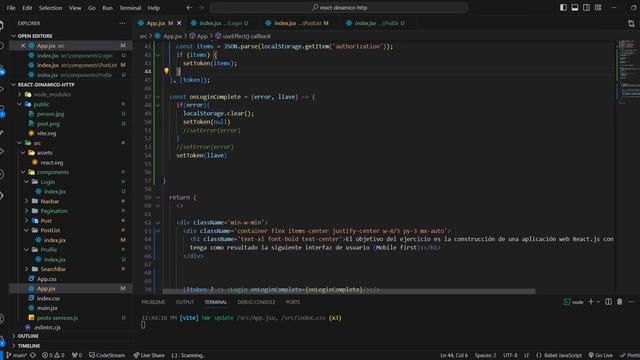
Task: Change LF end of line sequence
Action: click(x=527, y=355)
